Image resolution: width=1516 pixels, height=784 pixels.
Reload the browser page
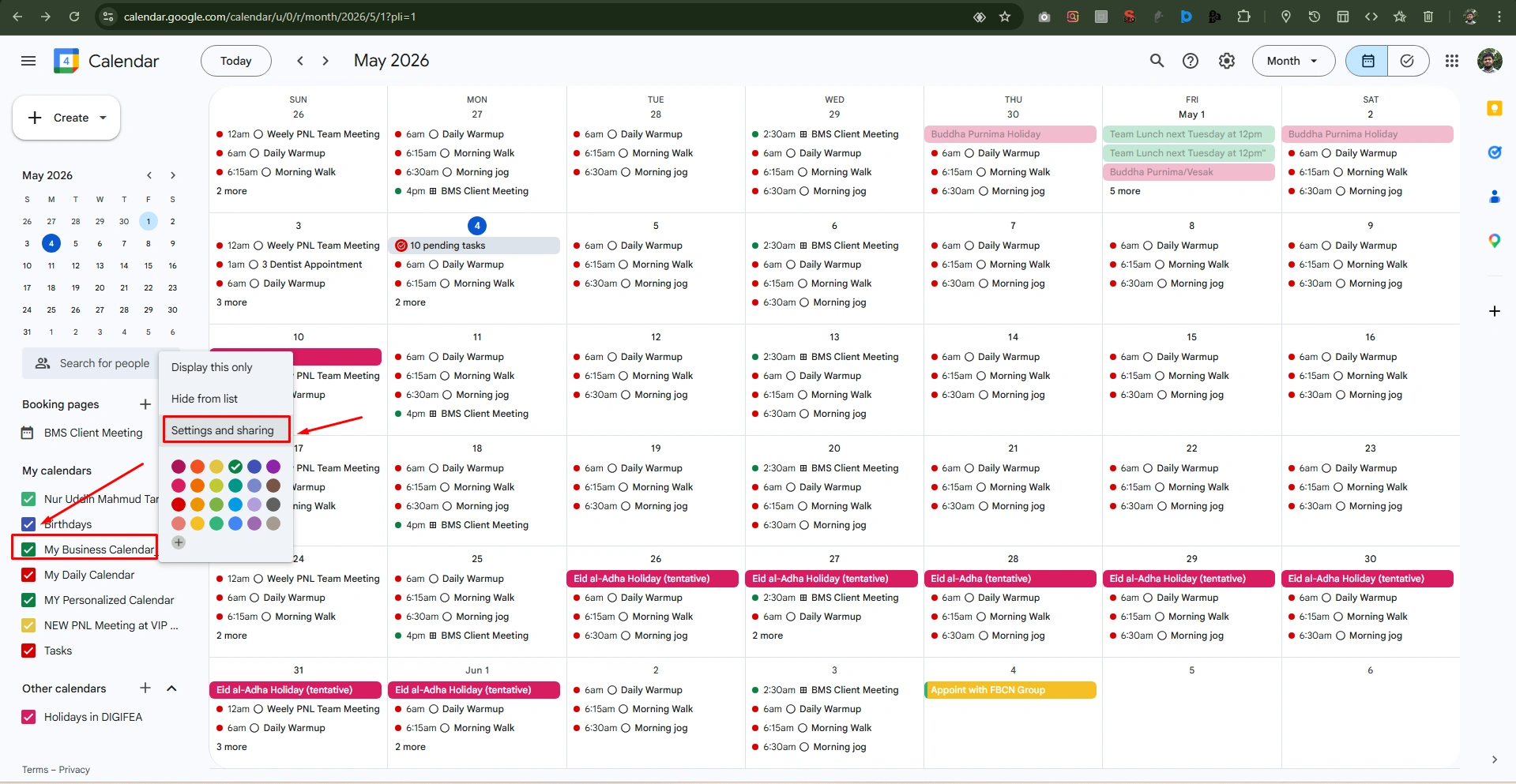point(74,17)
